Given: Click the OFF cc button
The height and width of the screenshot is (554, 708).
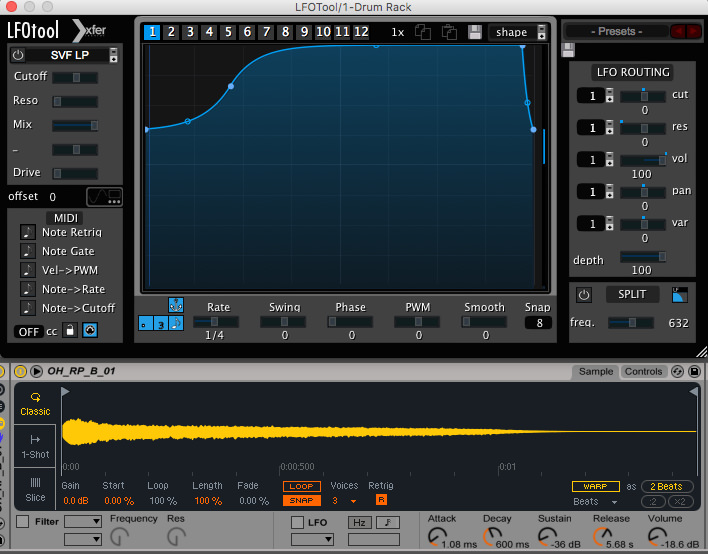Looking at the screenshot, I should 28,332.
